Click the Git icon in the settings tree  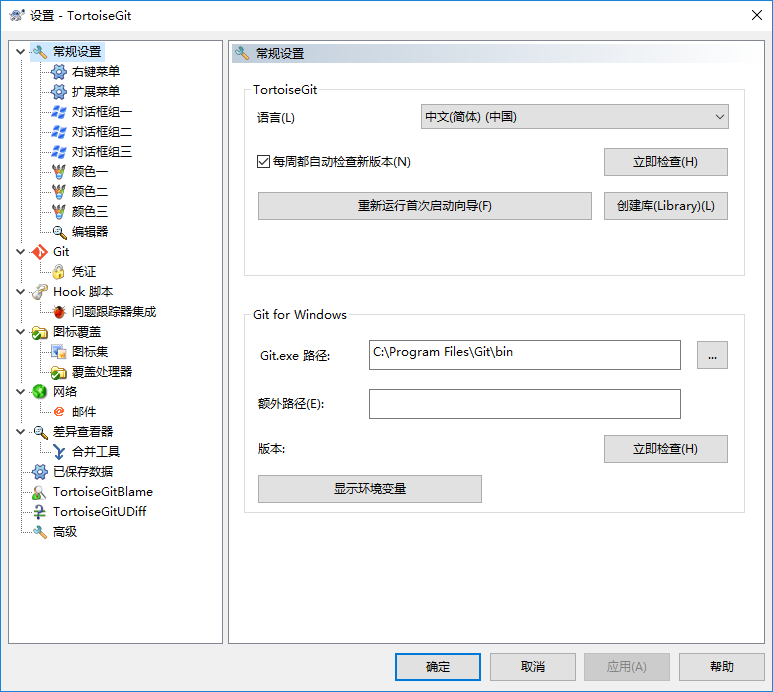[40, 252]
